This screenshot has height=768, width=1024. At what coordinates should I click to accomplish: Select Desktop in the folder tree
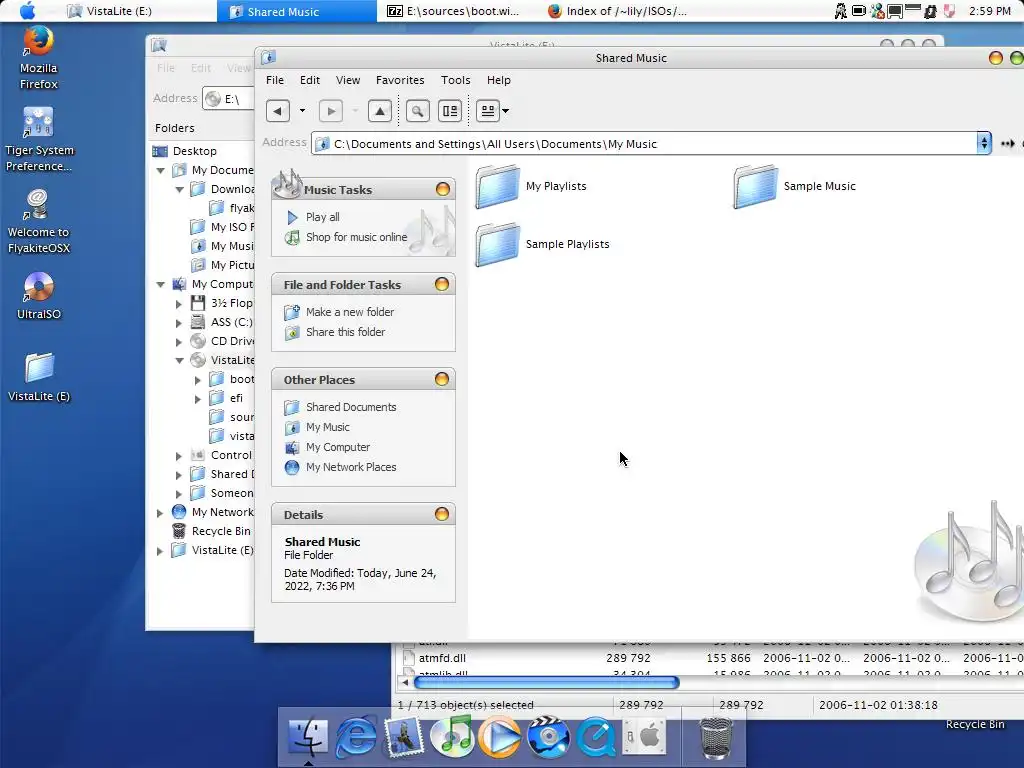(195, 151)
